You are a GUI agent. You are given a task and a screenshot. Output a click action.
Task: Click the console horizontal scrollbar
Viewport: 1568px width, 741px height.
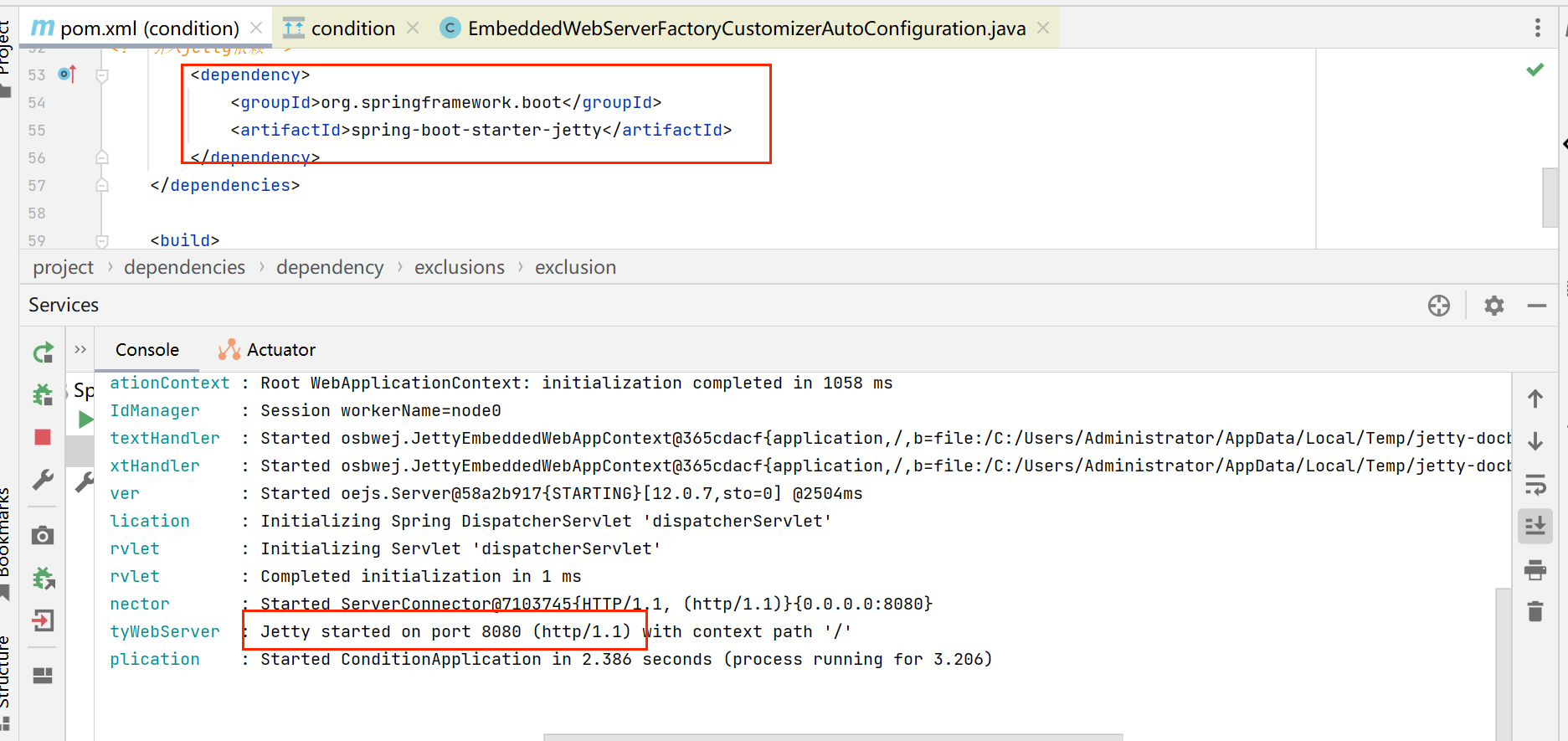(x=833, y=738)
